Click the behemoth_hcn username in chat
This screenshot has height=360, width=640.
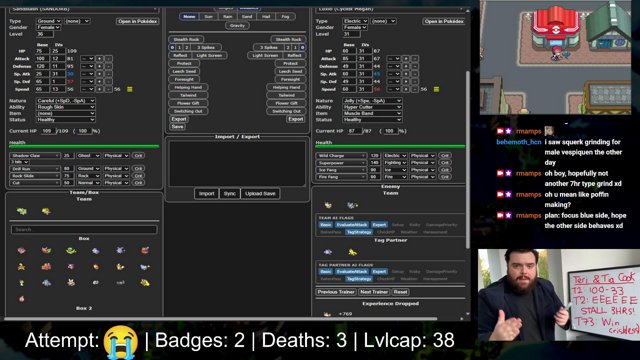tap(518, 142)
